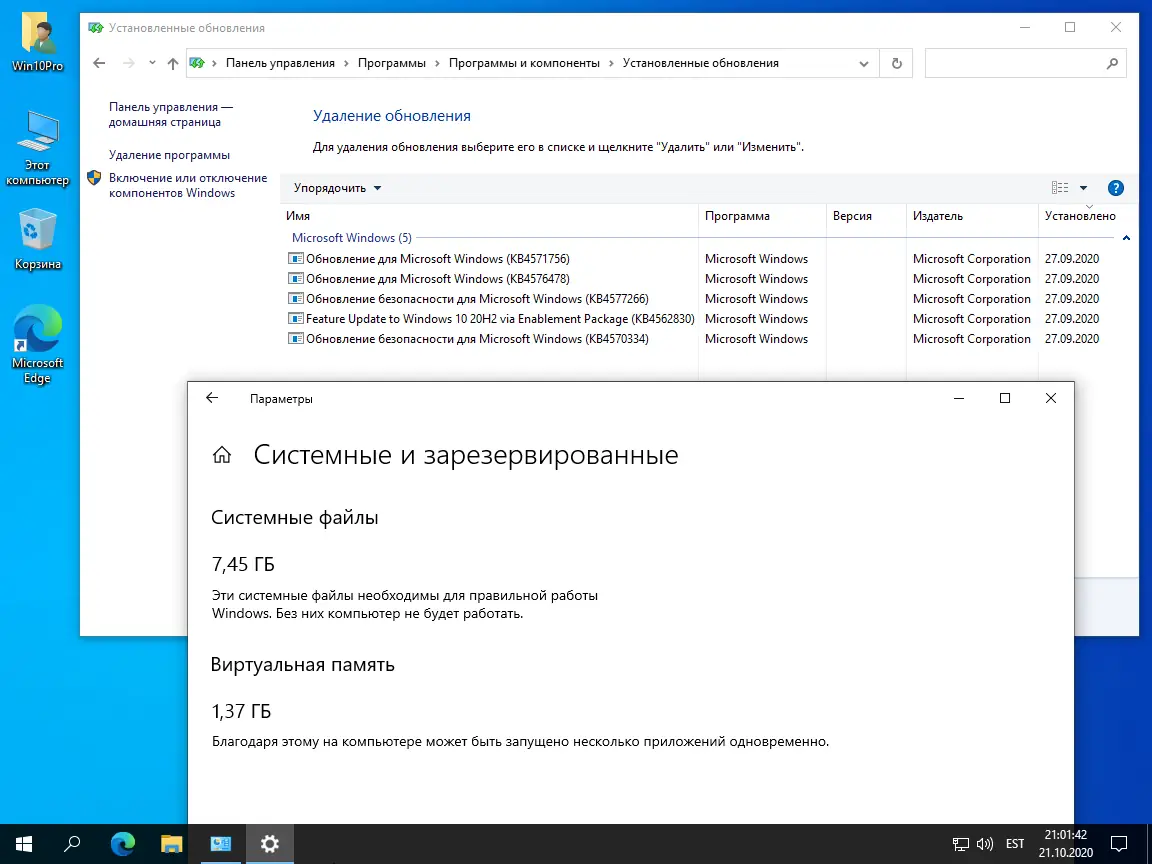Select Программы breadcrumb
Viewport: 1152px width, 864px height.
392,63
